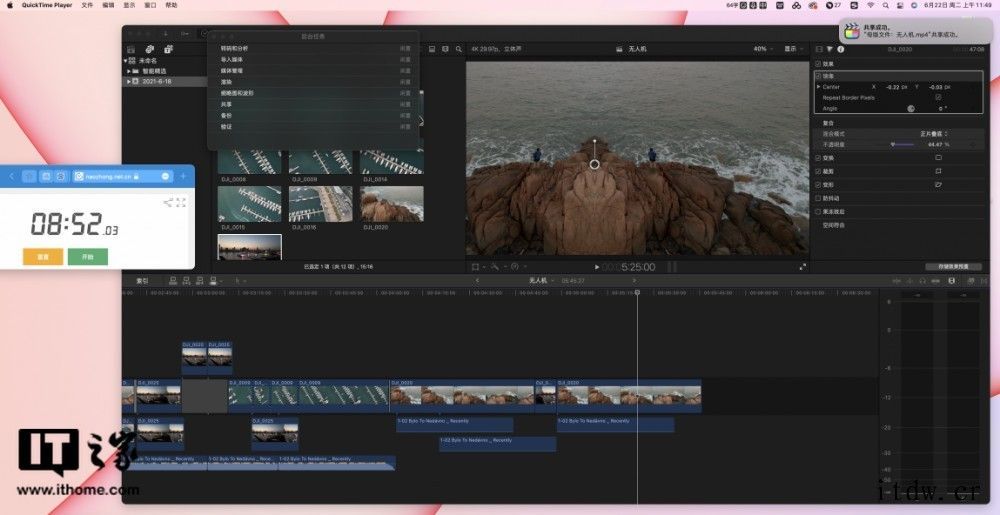Toggle timeline solo headphones icon

[x=923, y=281]
